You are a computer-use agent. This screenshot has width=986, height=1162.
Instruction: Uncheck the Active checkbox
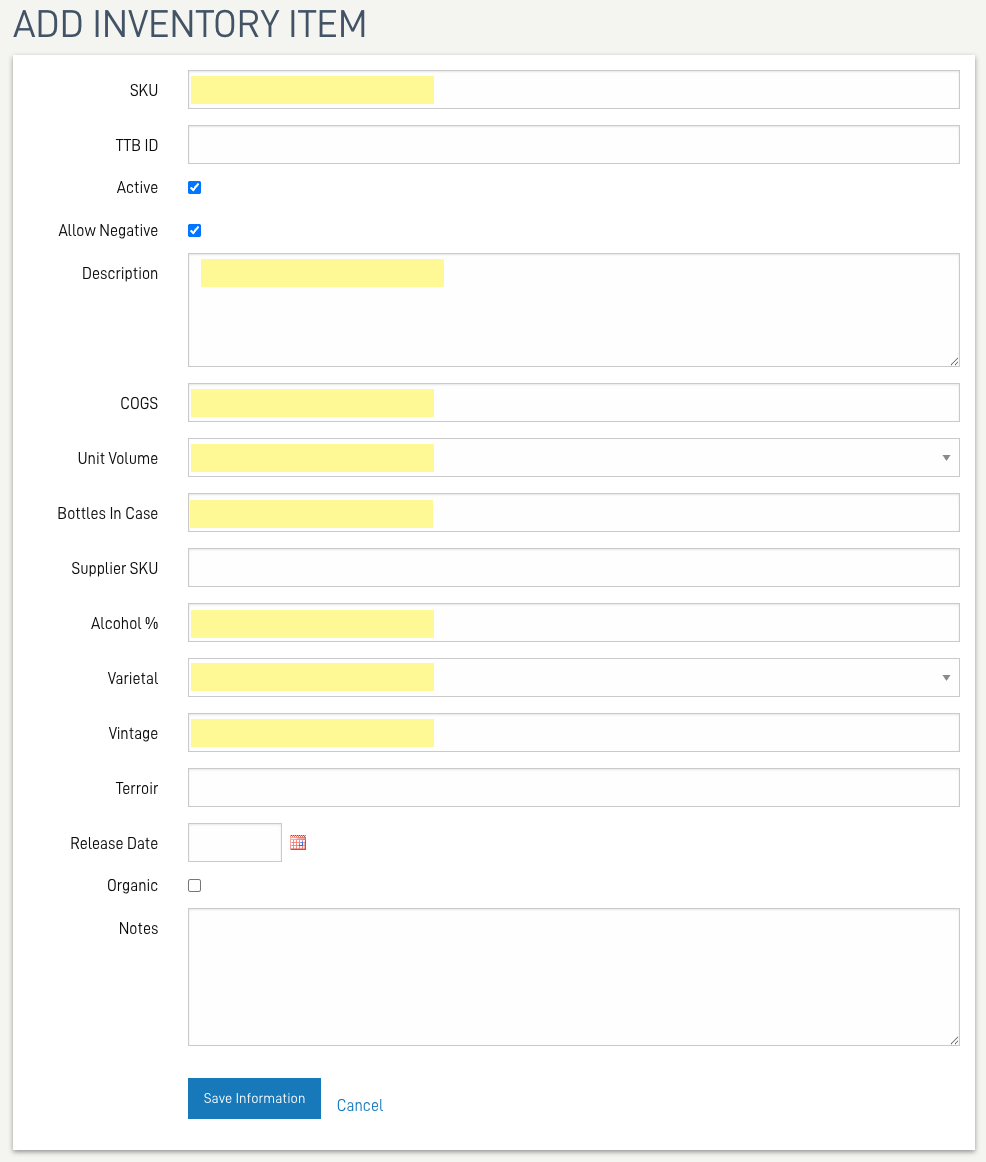[195, 187]
